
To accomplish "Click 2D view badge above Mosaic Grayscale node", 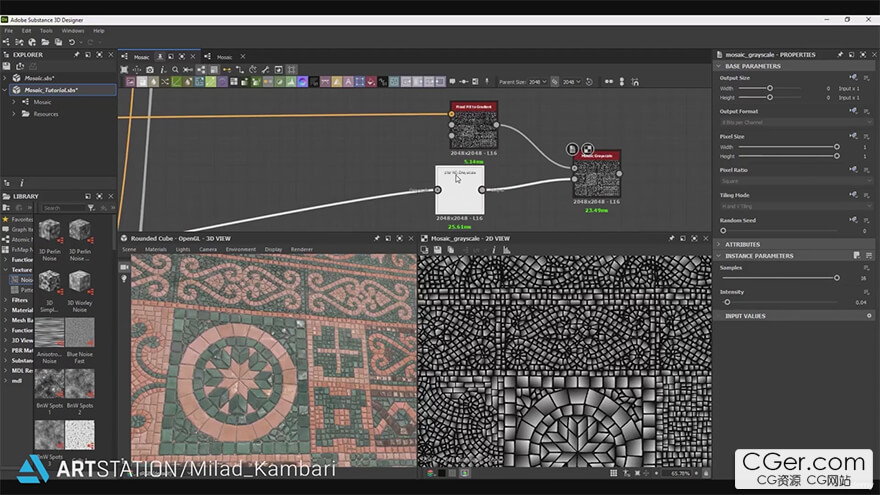I will click(x=587, y=149).
